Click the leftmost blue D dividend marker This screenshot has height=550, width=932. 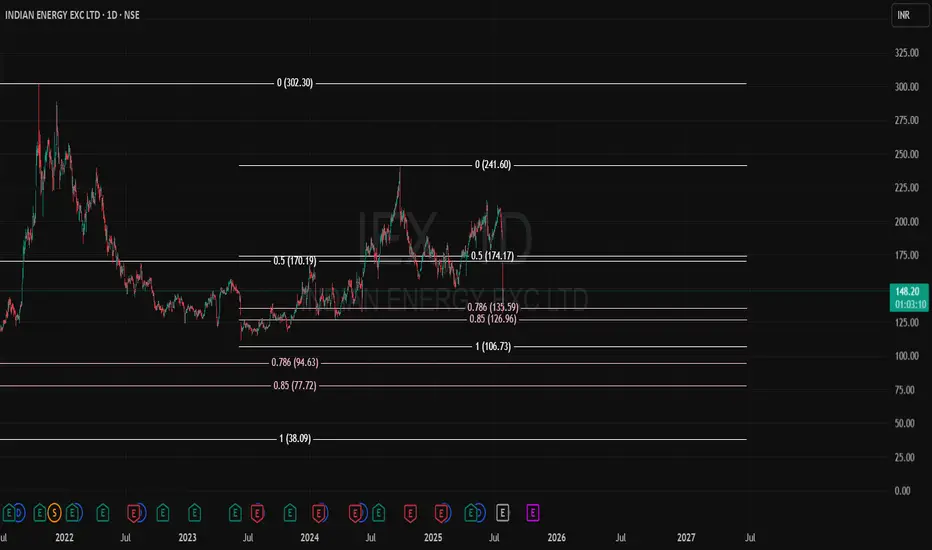(19, 513)
